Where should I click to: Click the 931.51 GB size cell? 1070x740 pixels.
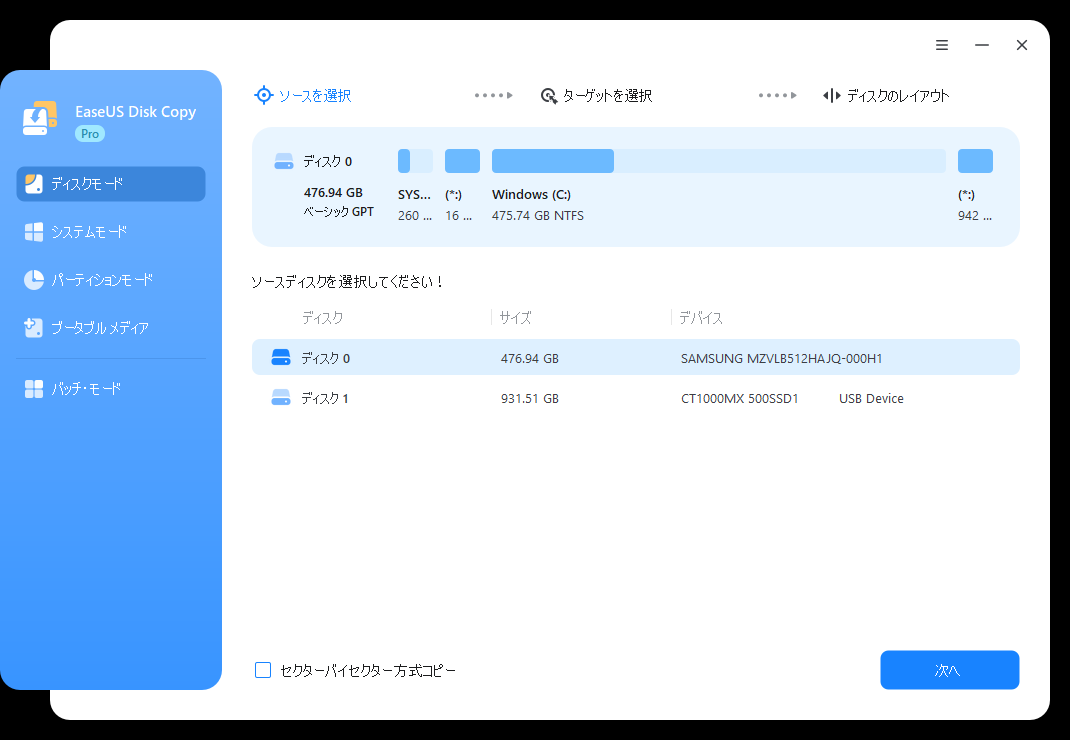point(530,399)
